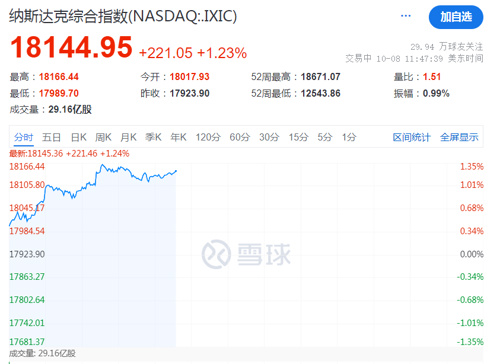Open the 日K daily candlestick tab
This screenshot has width=500, height=364.
[x=79, y=137]
